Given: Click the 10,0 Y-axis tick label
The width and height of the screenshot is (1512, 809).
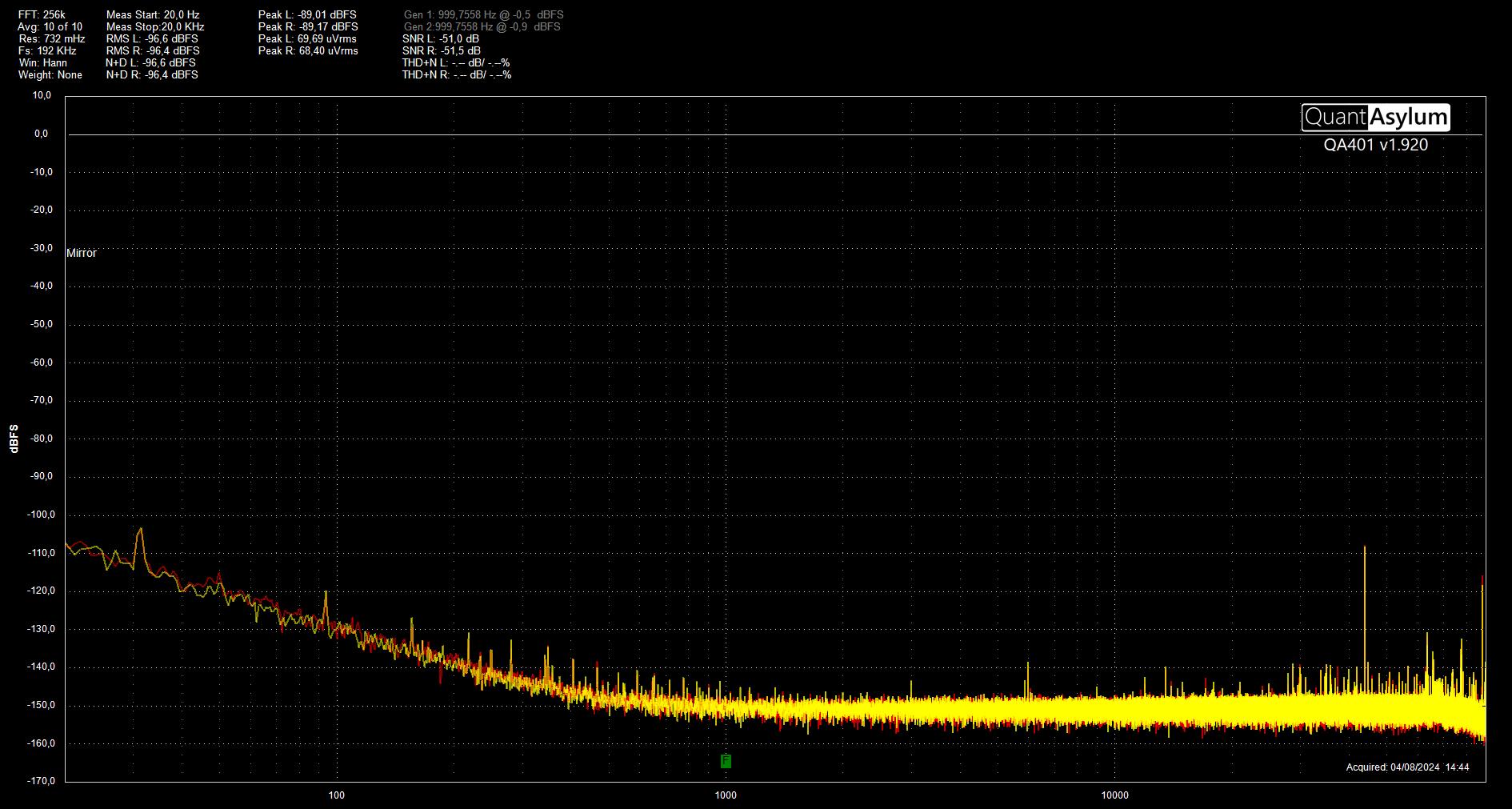Looking at the screenshot, I should coord(42,95).
